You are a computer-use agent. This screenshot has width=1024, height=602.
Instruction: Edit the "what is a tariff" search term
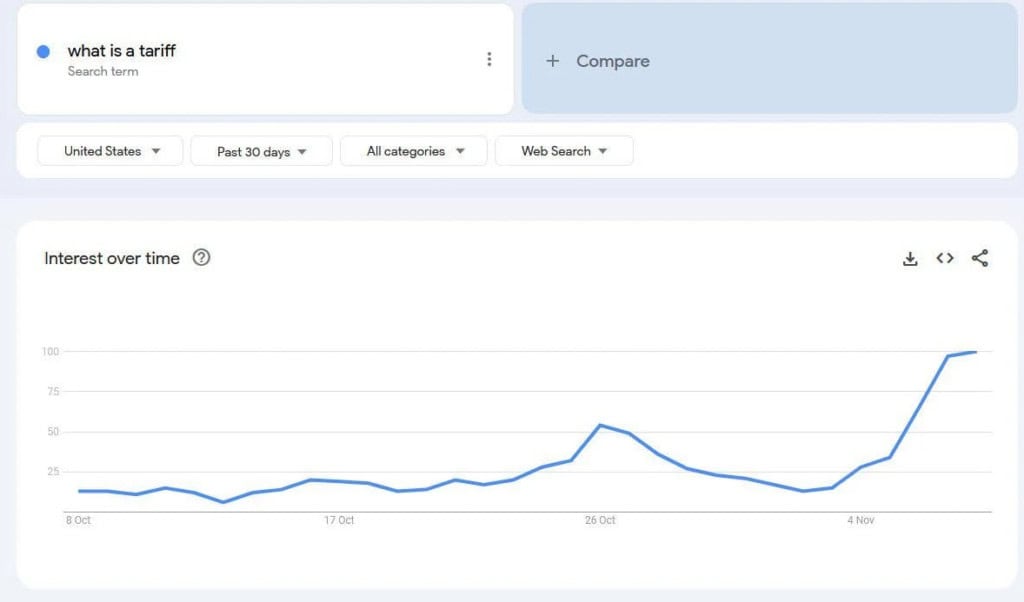(122, 51)
